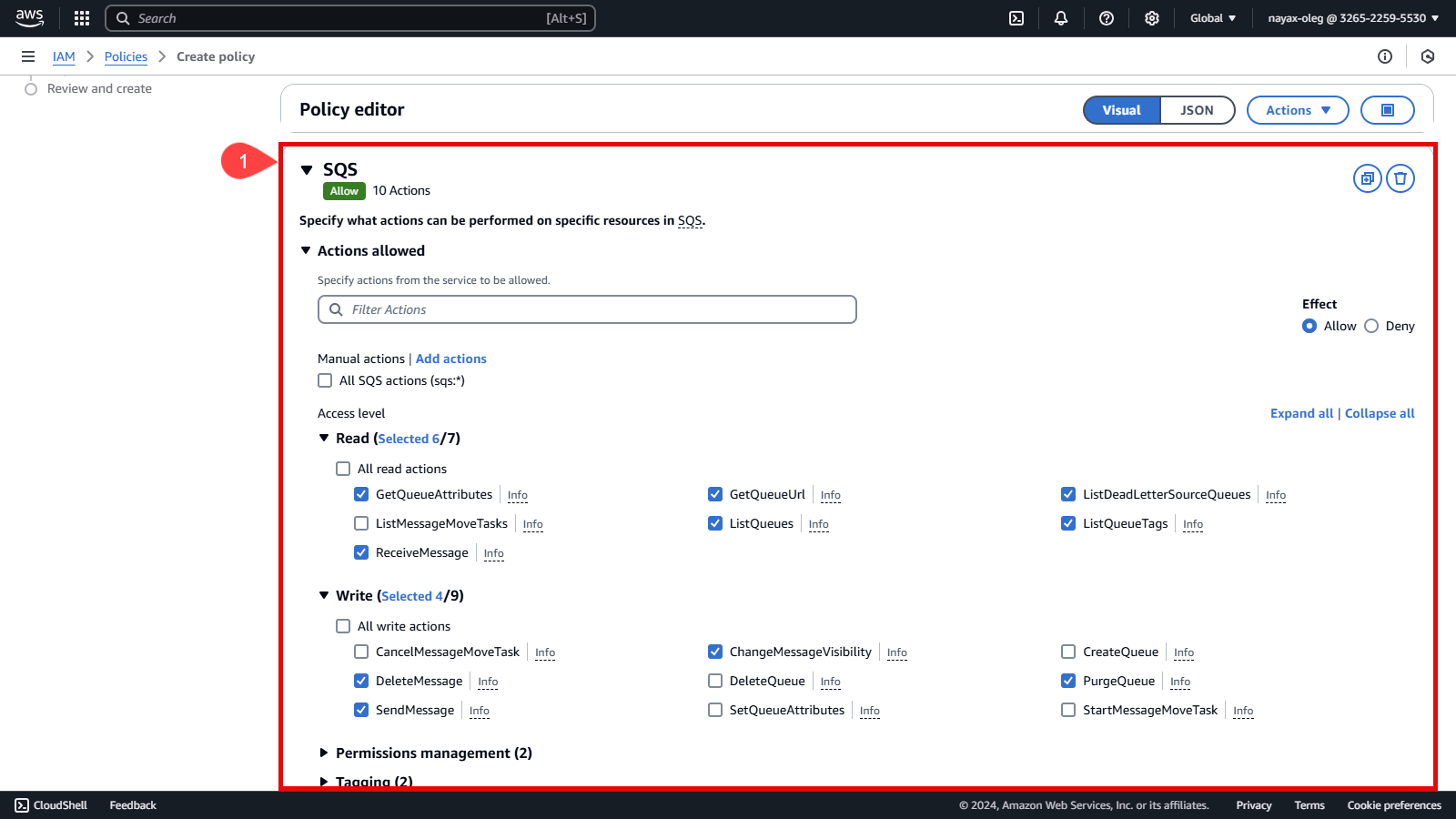Screen dimensions: 1456x819
Task: Check All SQS actions (sqs:*)
Action: [x=325, y=380]
